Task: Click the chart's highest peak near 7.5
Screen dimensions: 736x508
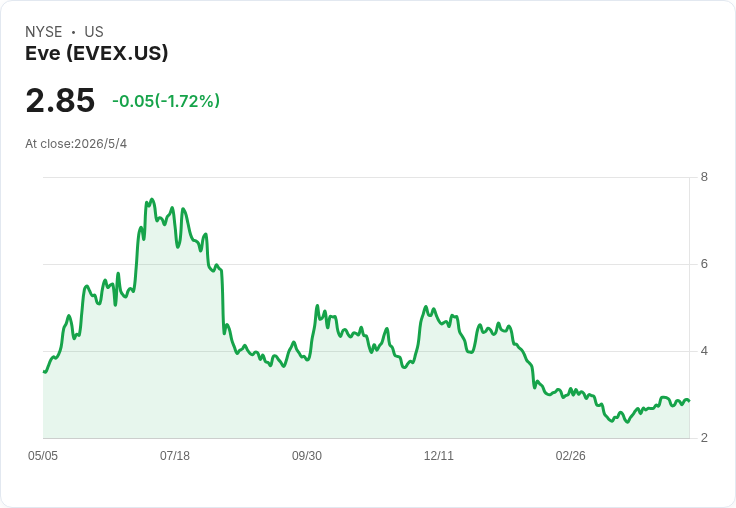Action: pyautogui.click(x=151, y=200)
